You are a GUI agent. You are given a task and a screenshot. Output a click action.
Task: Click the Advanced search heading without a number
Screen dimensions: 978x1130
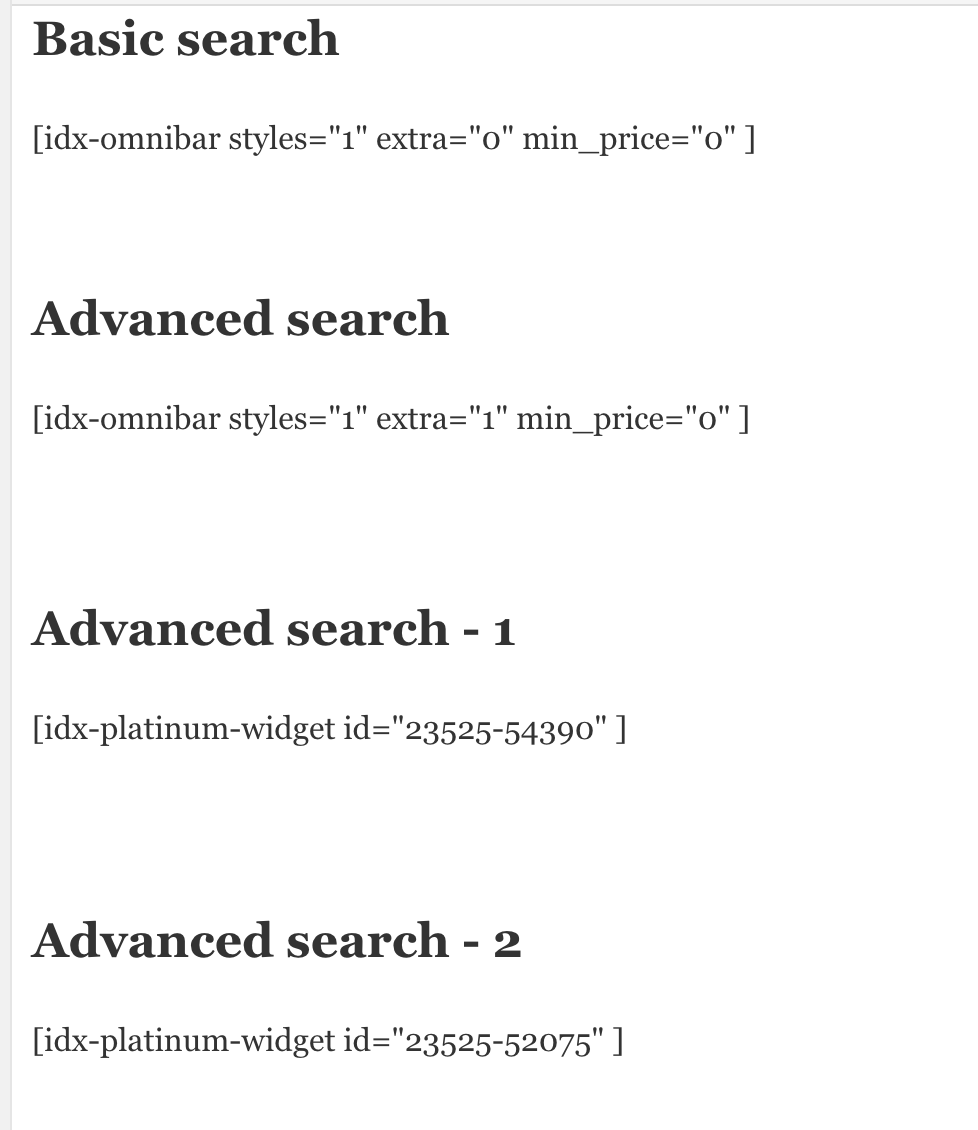(240, 319)
